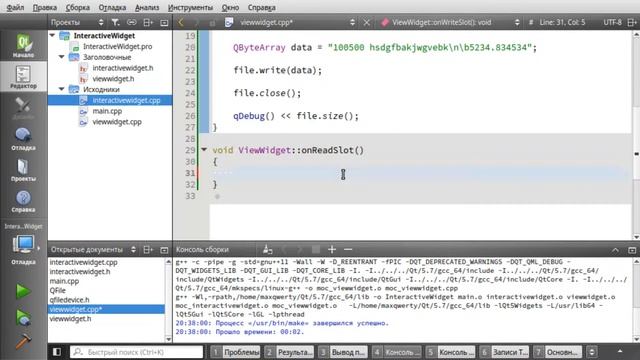Minimize the build console with the caret

click(x=615, y=250)
